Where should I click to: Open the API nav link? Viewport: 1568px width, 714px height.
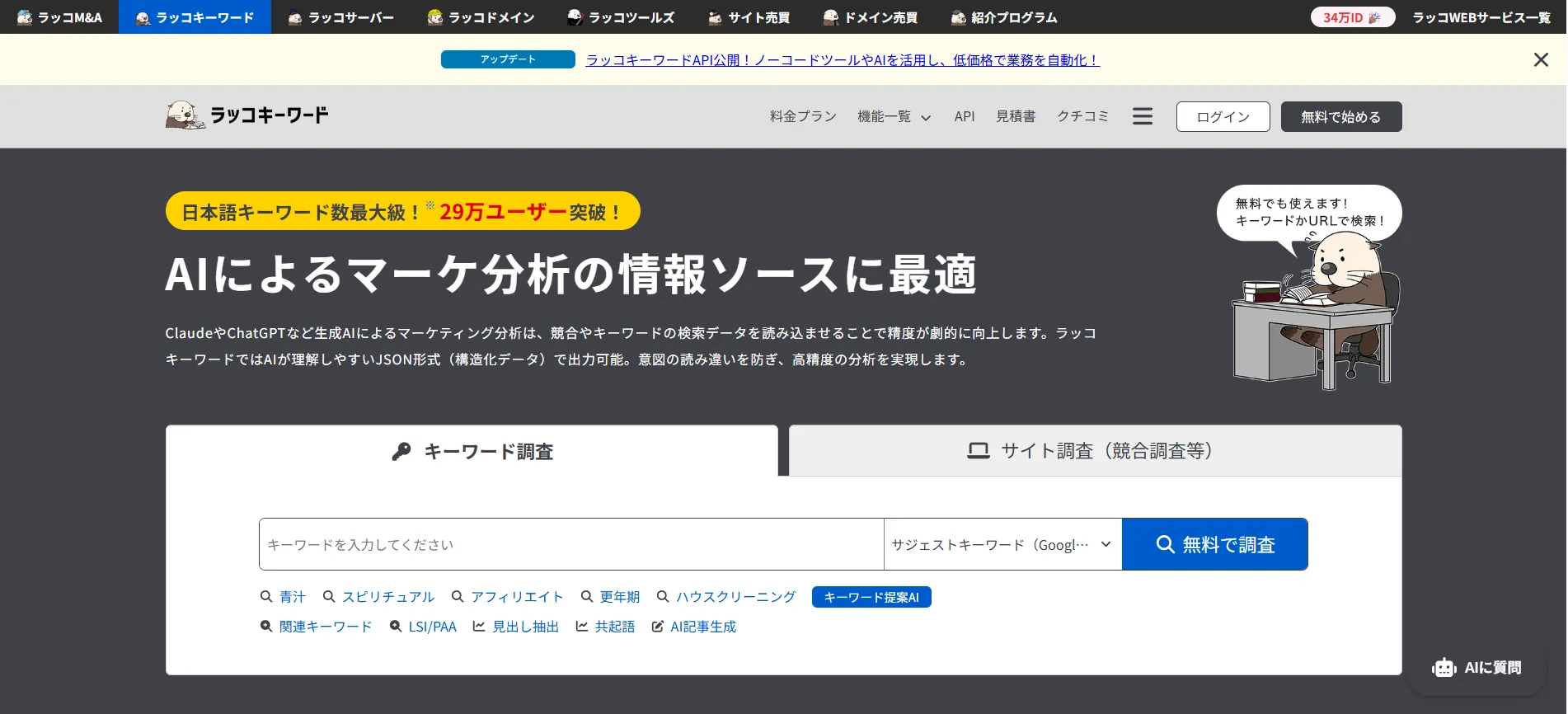(964, 116)
